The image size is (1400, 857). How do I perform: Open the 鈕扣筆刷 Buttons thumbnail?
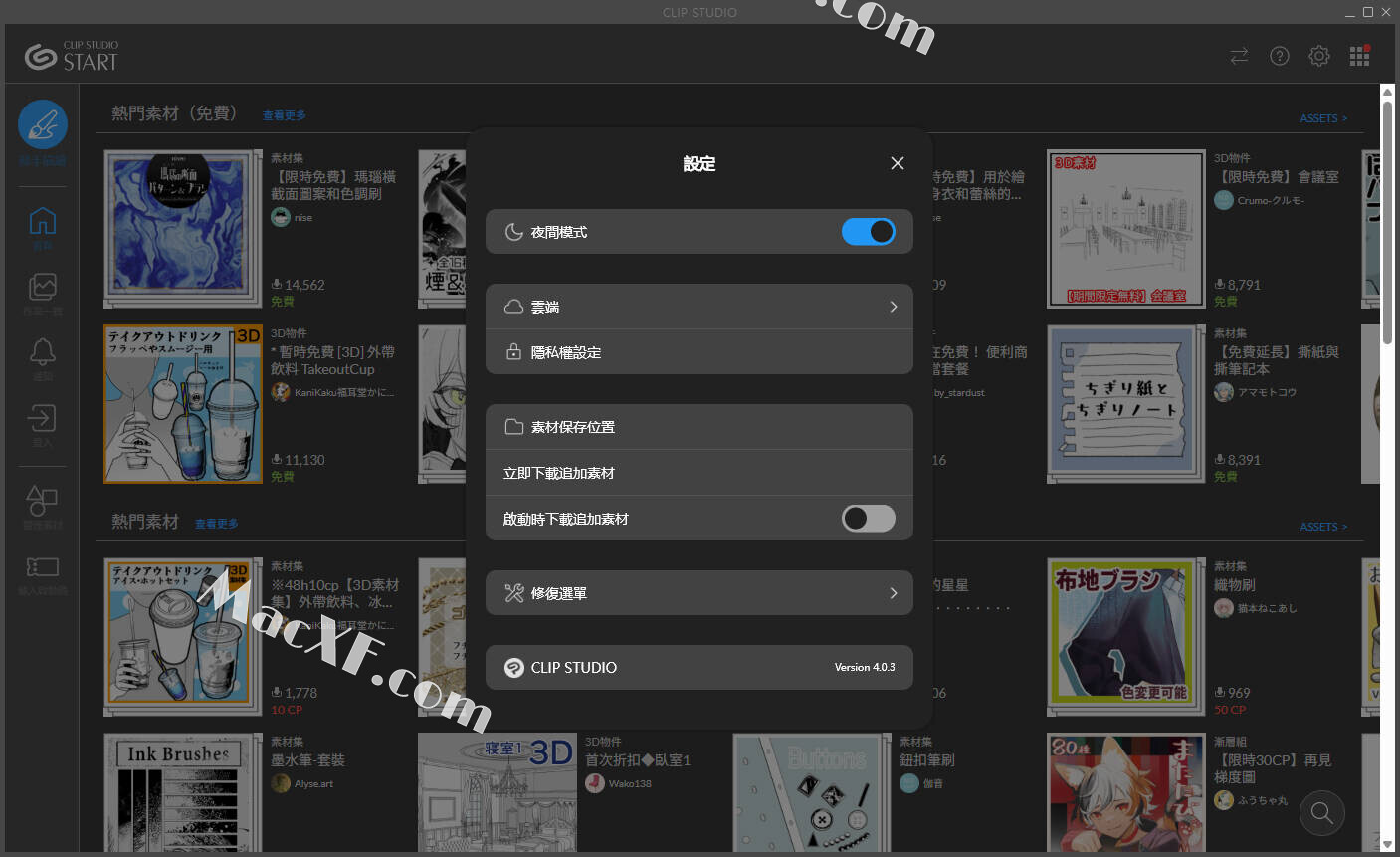pos(812,793)
